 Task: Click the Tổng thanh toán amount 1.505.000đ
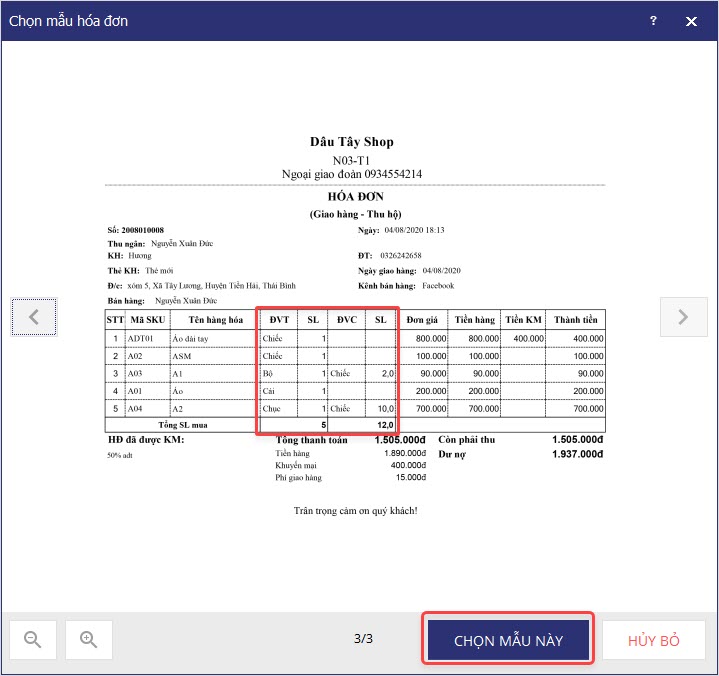(400, 440)
